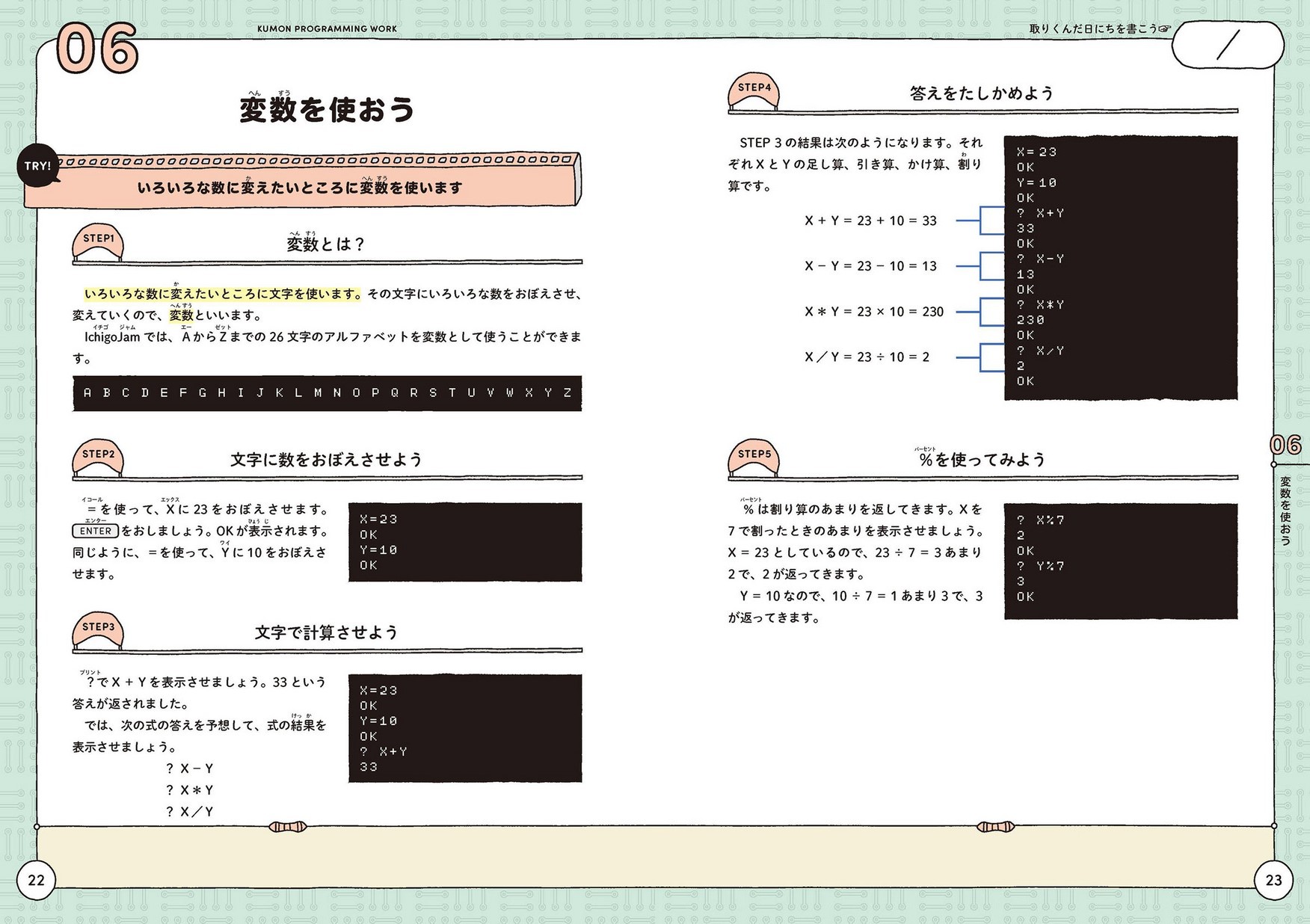Click the KUMON PROGRAMMING WORK header text

click(327, 28)
